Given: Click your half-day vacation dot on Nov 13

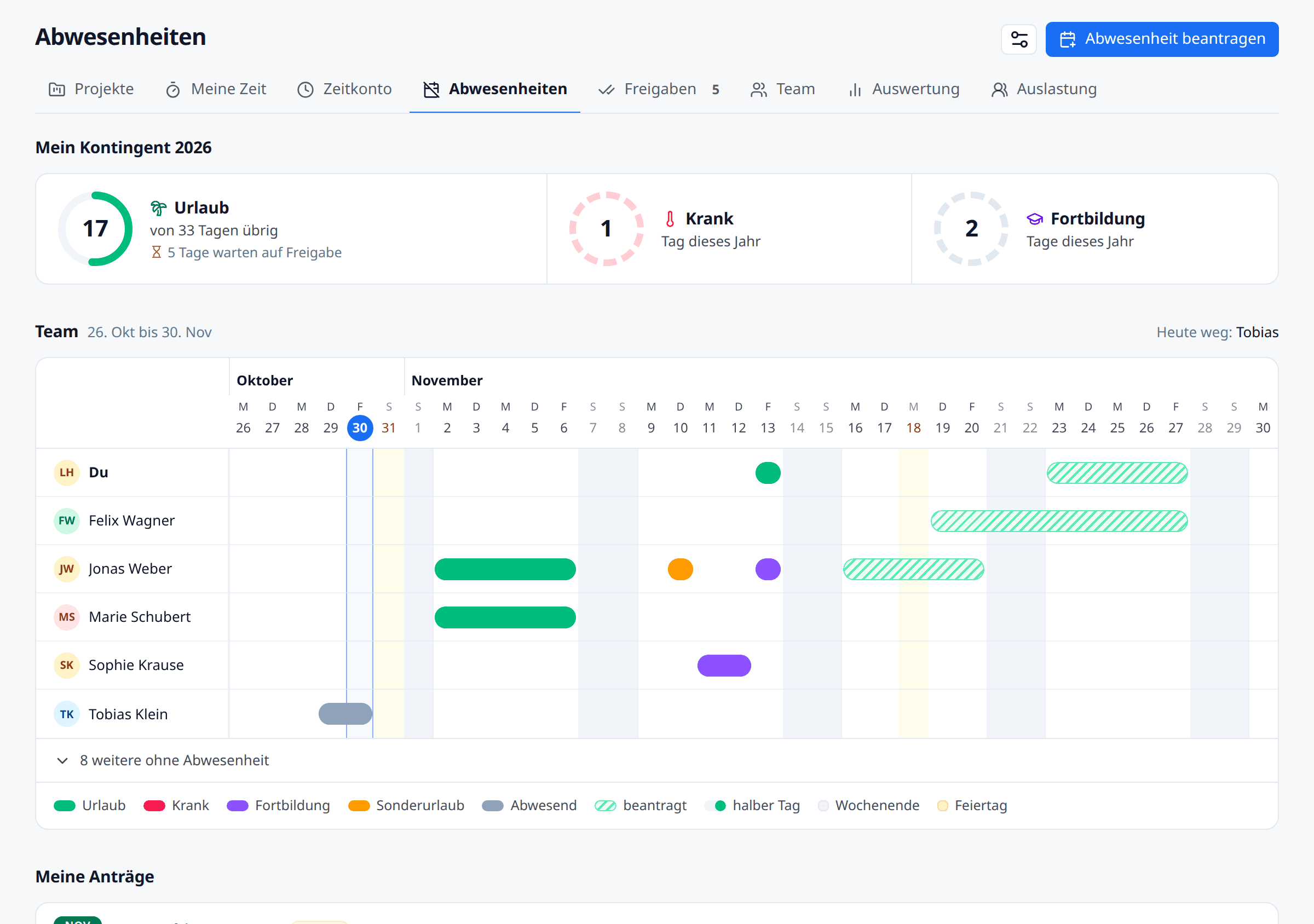Looking at the screenshot, I should pyautogui.click(x=768, y=473).
